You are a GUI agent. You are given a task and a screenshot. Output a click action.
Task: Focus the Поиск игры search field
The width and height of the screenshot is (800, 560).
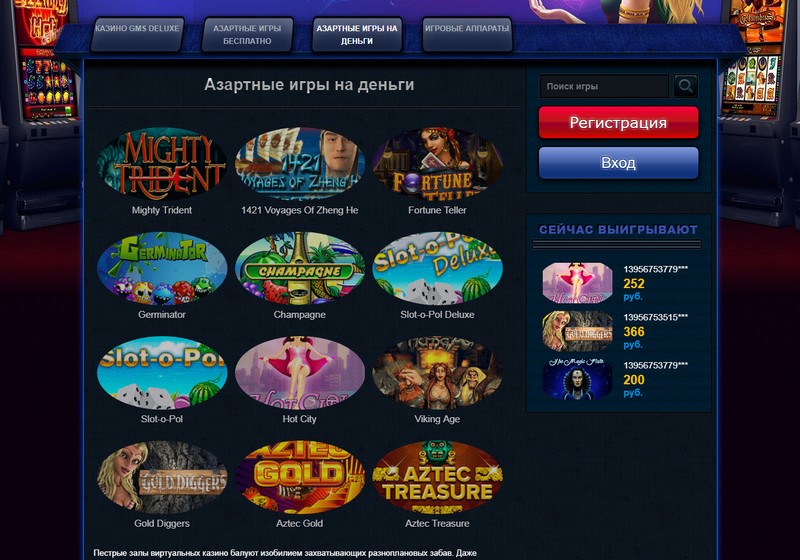(x=605, y=86)
